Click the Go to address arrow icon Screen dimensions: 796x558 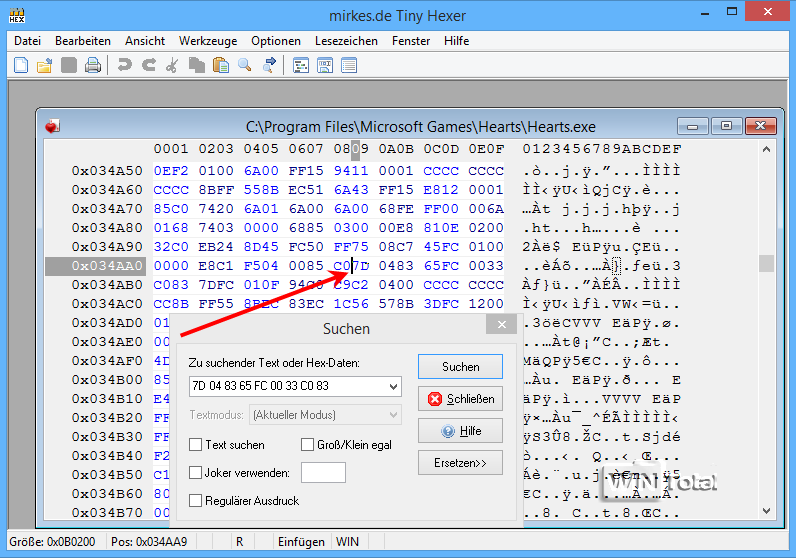click(269, 65)
